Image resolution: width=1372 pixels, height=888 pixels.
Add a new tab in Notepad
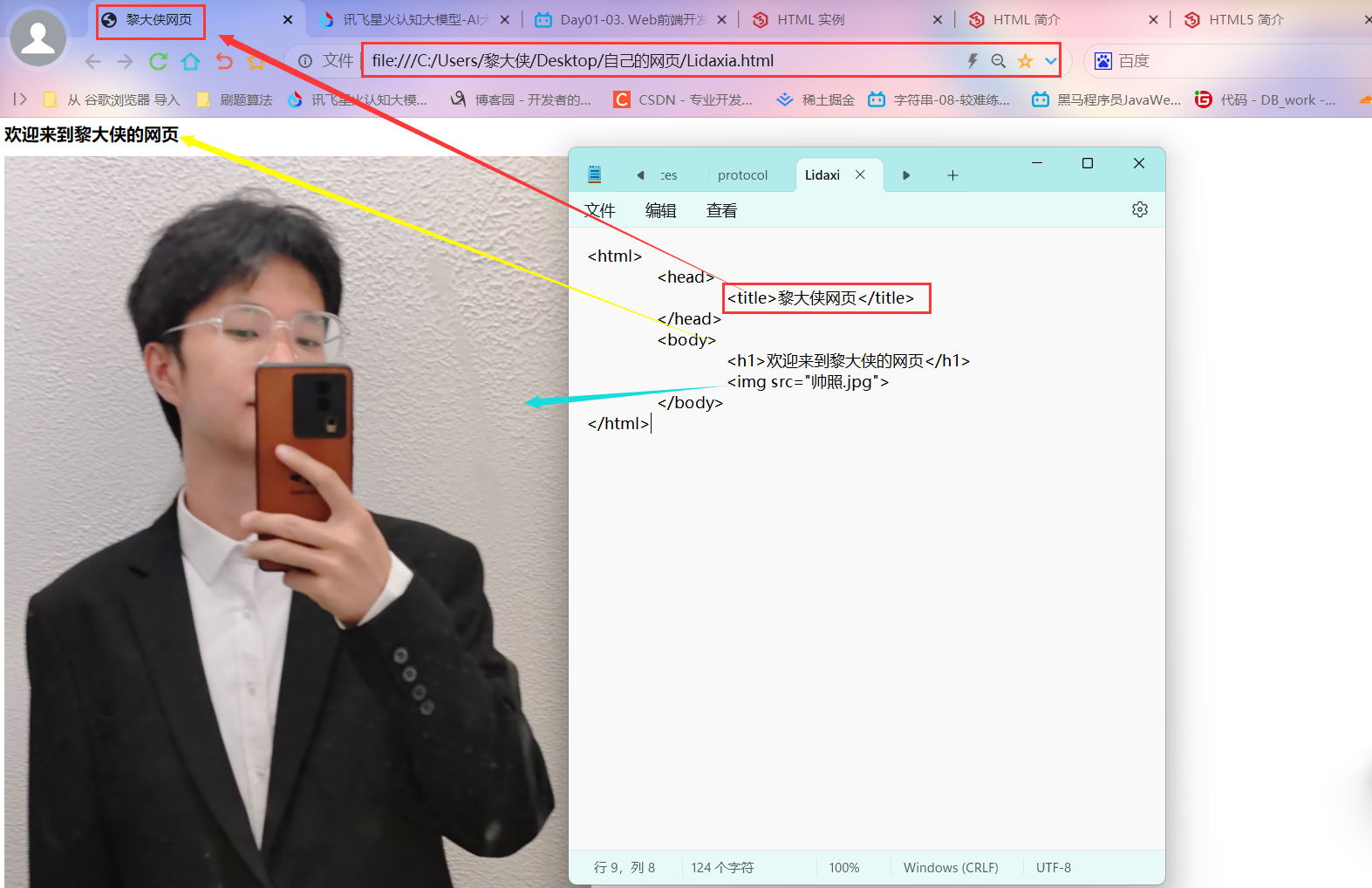953,175
